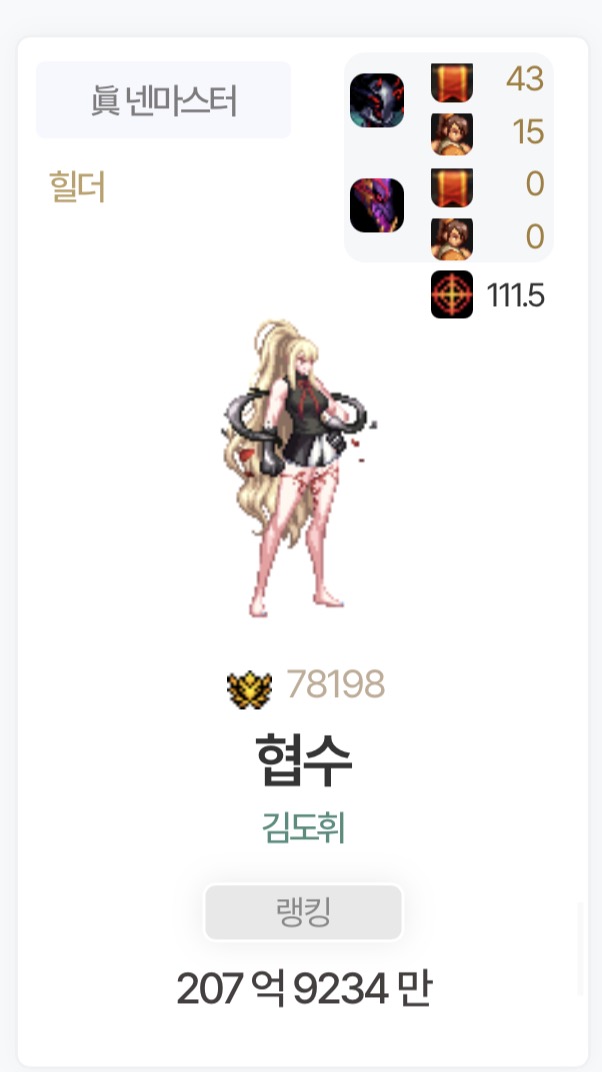
Task: Click the red crosshair icon next to 111.5
Action: (452, 295)
